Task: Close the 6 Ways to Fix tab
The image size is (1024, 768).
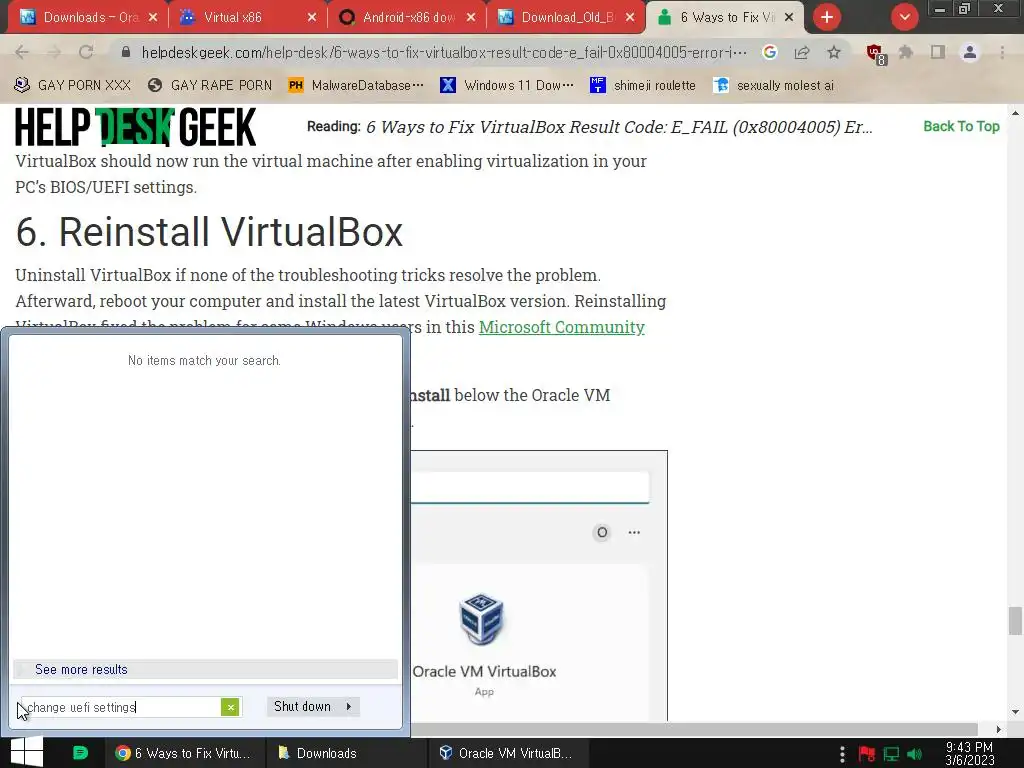Action: (789, 18)
